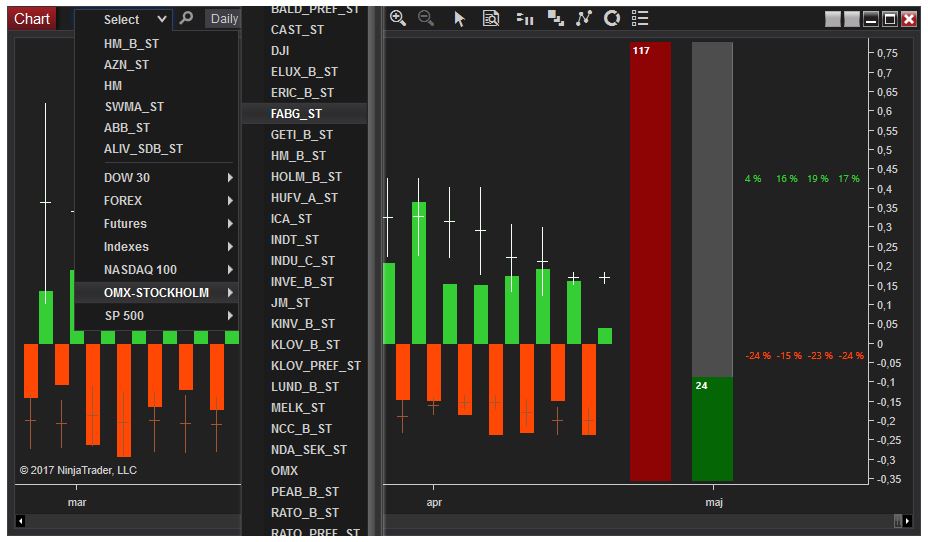Open the Daily interval selector
The height and width of the screenshot is (542, 928).
[223, 20]
